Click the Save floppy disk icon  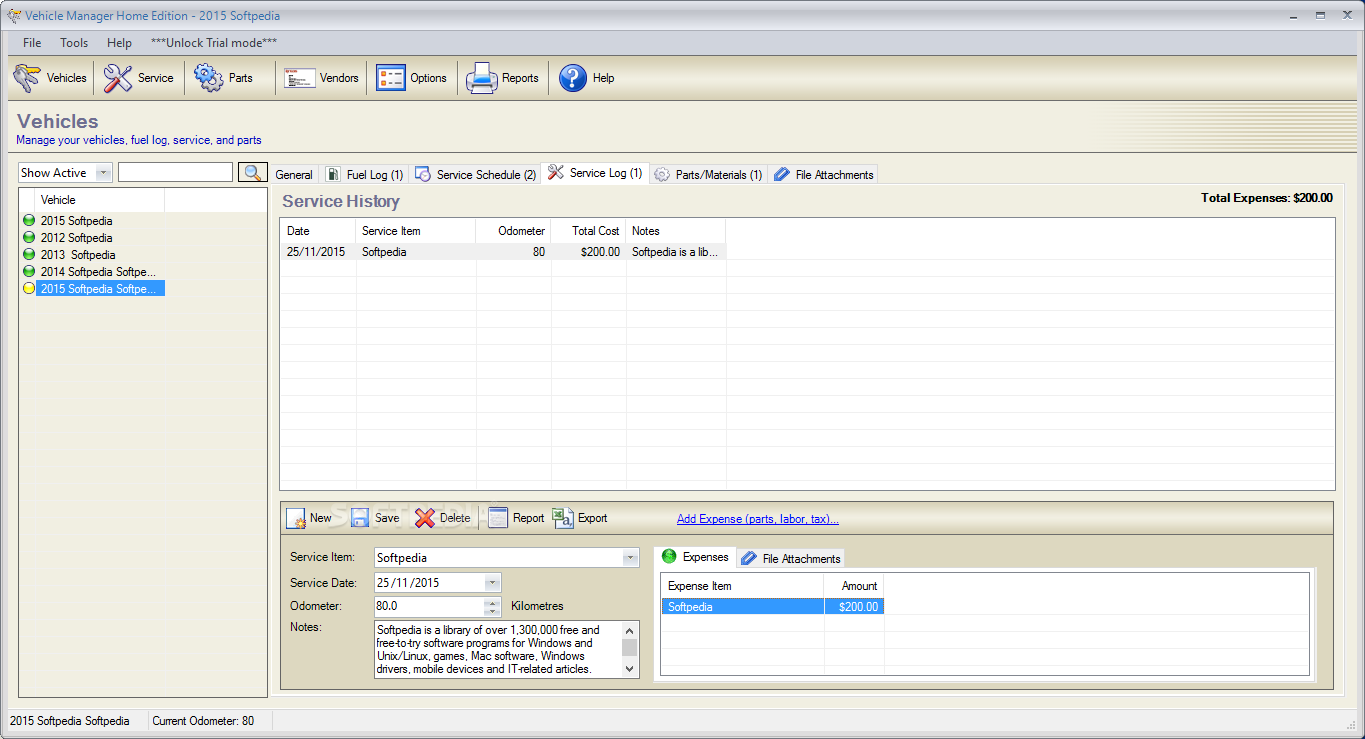pos(360,518)
